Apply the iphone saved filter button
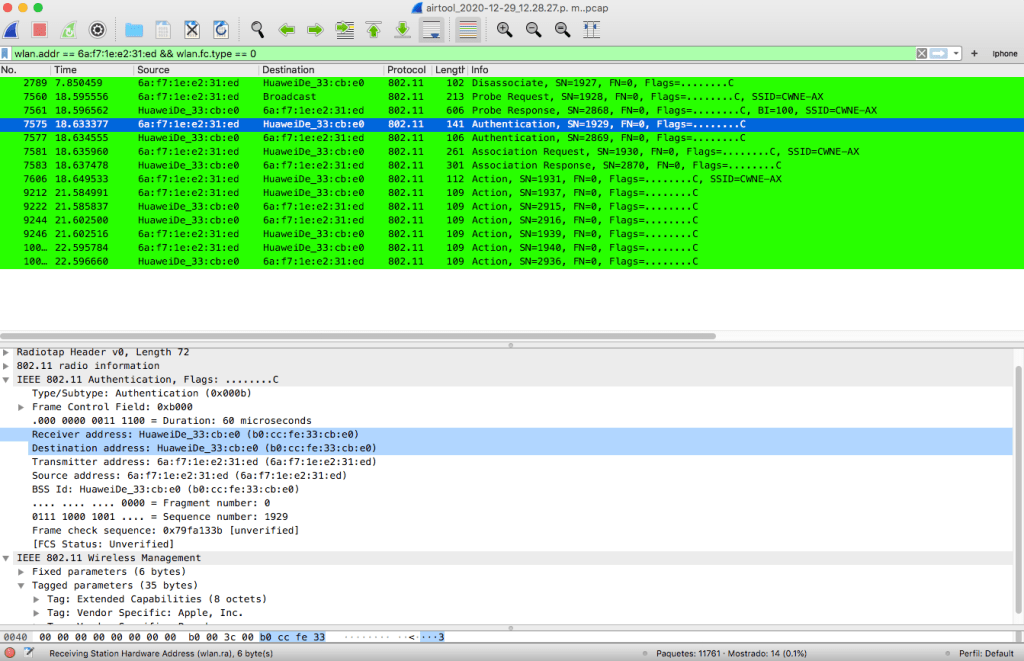 pyautogui.click(x=1003, y=53)
